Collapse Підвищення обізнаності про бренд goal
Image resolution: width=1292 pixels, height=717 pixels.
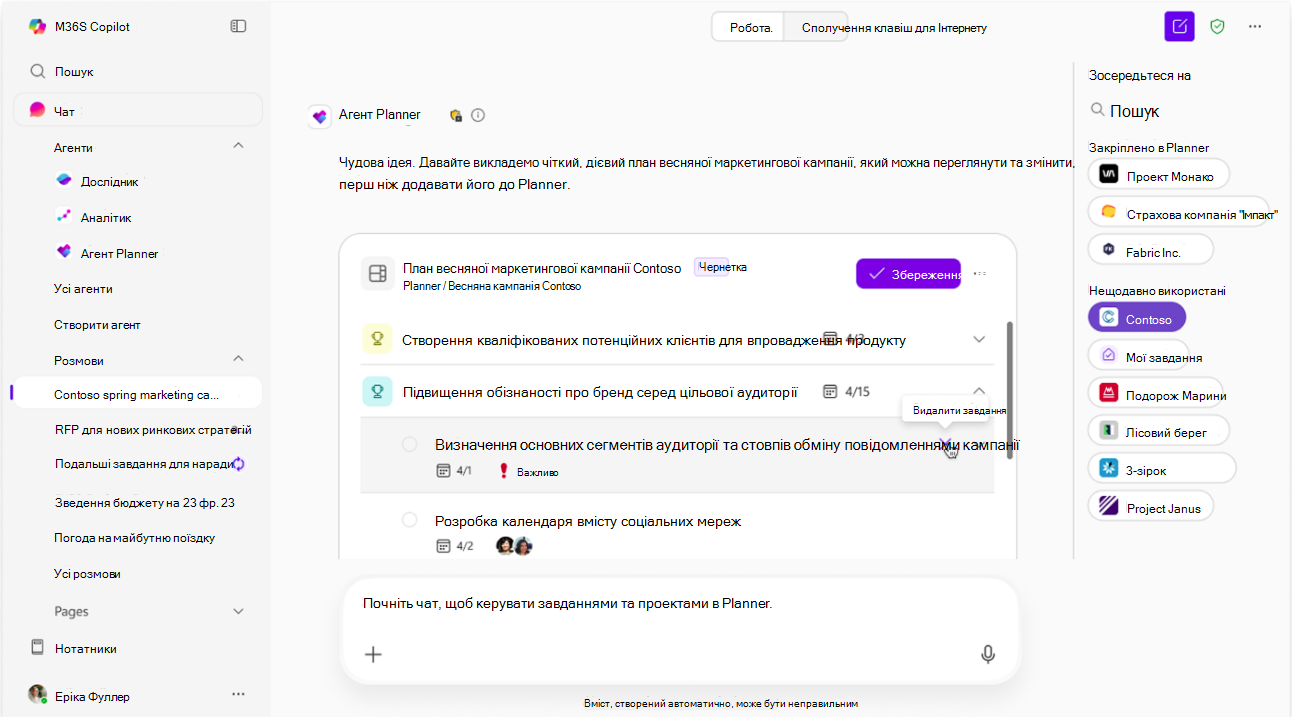pos(979,391)
